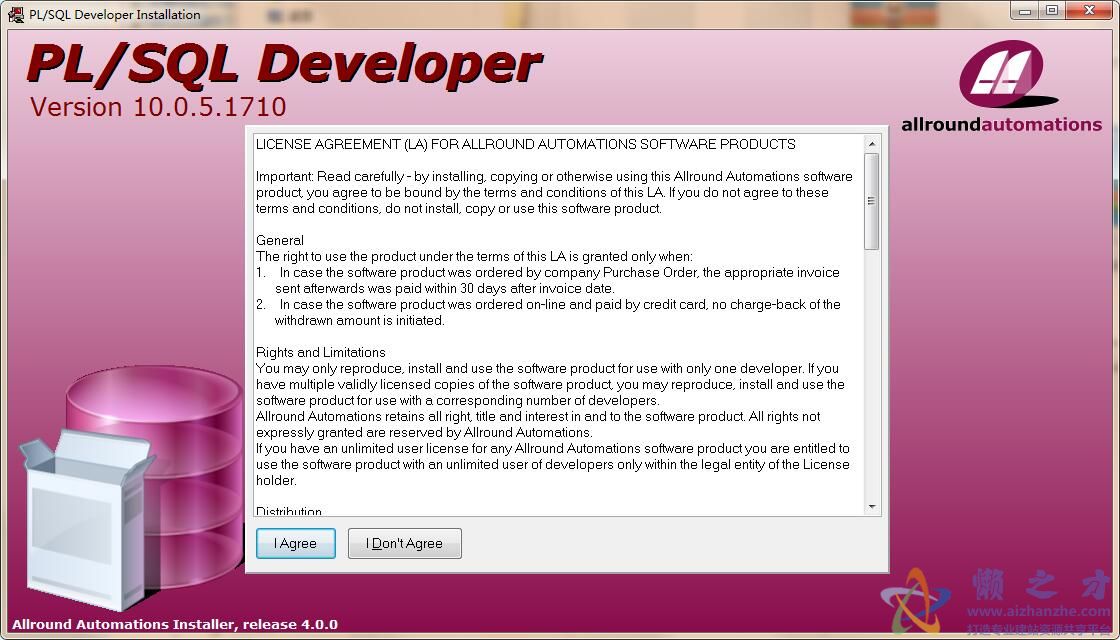The width and height of the screenshot is (1120, 640).
Task: Click the line "withdrawn amount is initiated."
Action: (x=360, y=321)
